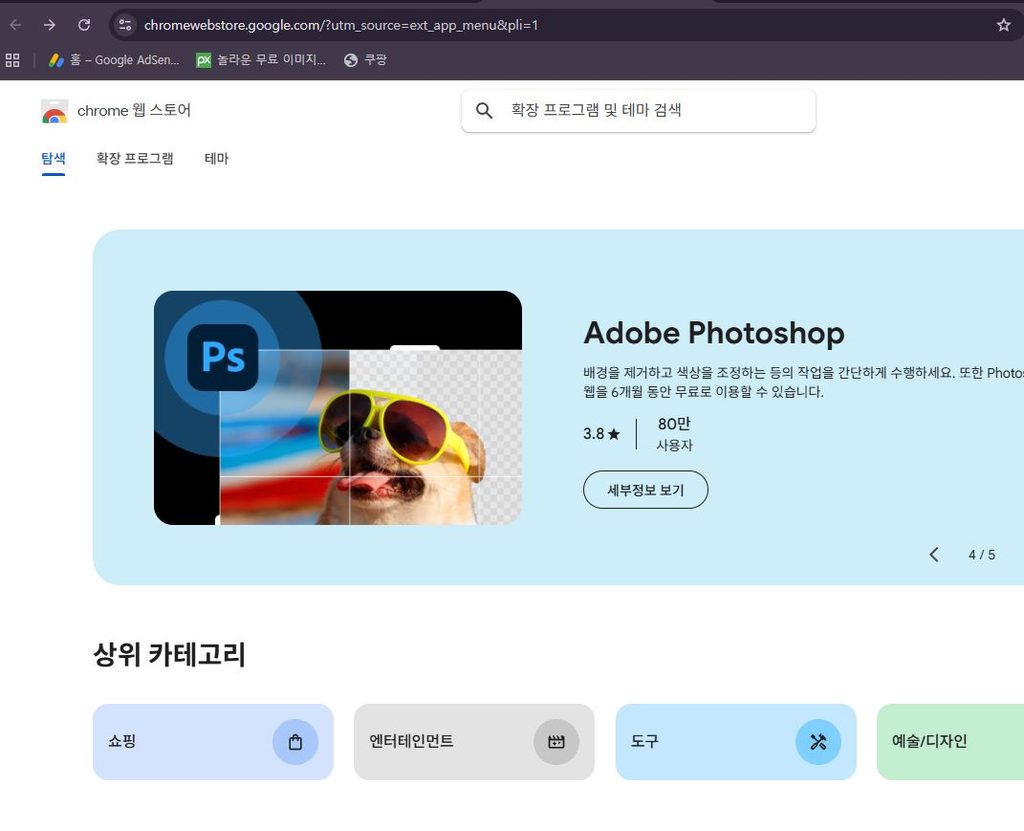Click the 3.8 star rating
Image resolution: width=1024 pixels, height=831 pixels.
(601, 434)
